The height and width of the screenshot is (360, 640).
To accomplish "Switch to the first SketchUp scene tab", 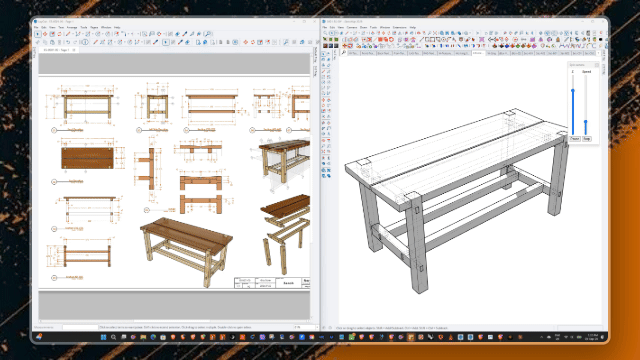I will (353, 53).
